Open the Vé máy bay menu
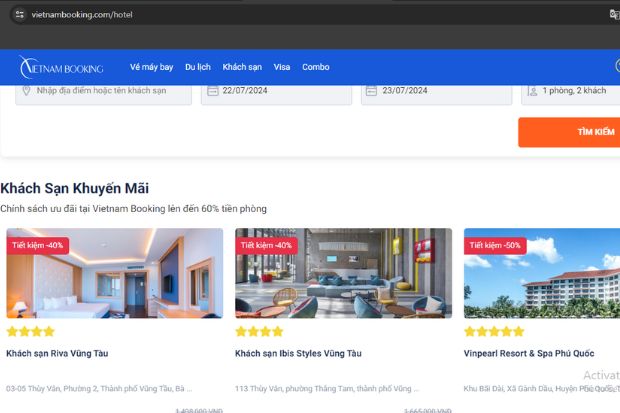 [x=151, y=67]
